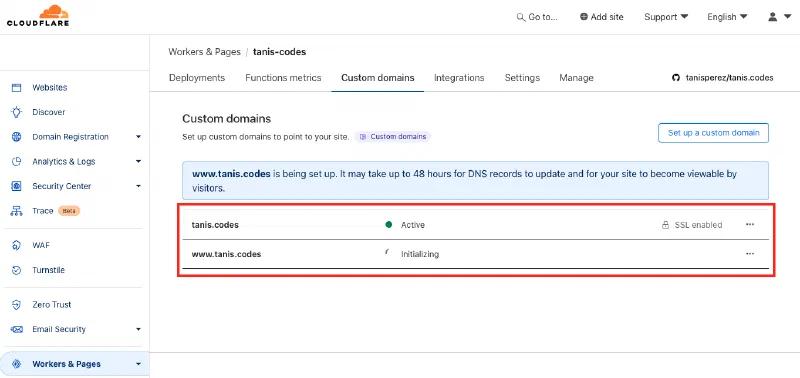Open Turnstile in the sidebar
The width and height of the screenshot is (800, 378).
click(x=48, y=270)
